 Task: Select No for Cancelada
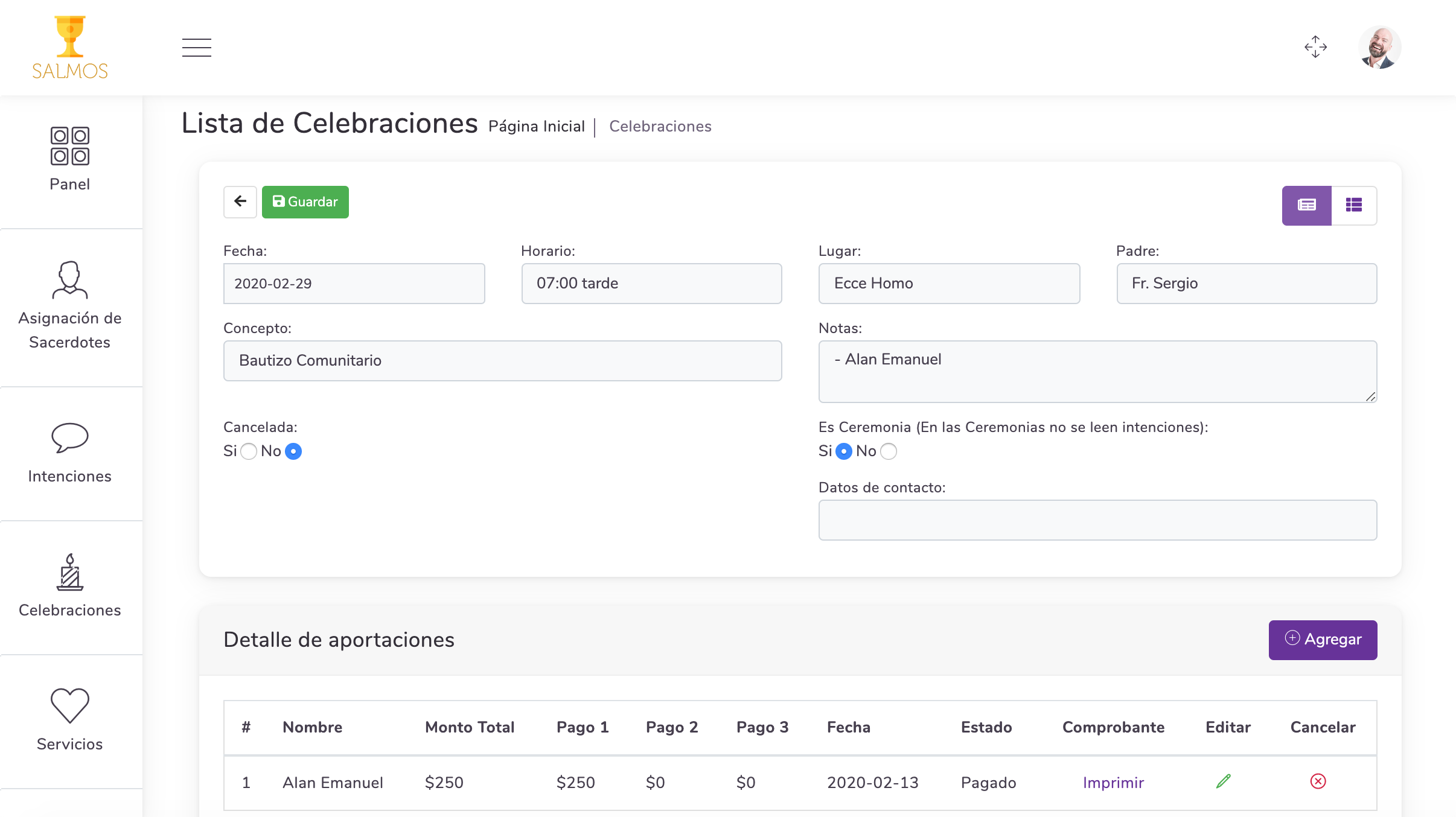(293, 451)
